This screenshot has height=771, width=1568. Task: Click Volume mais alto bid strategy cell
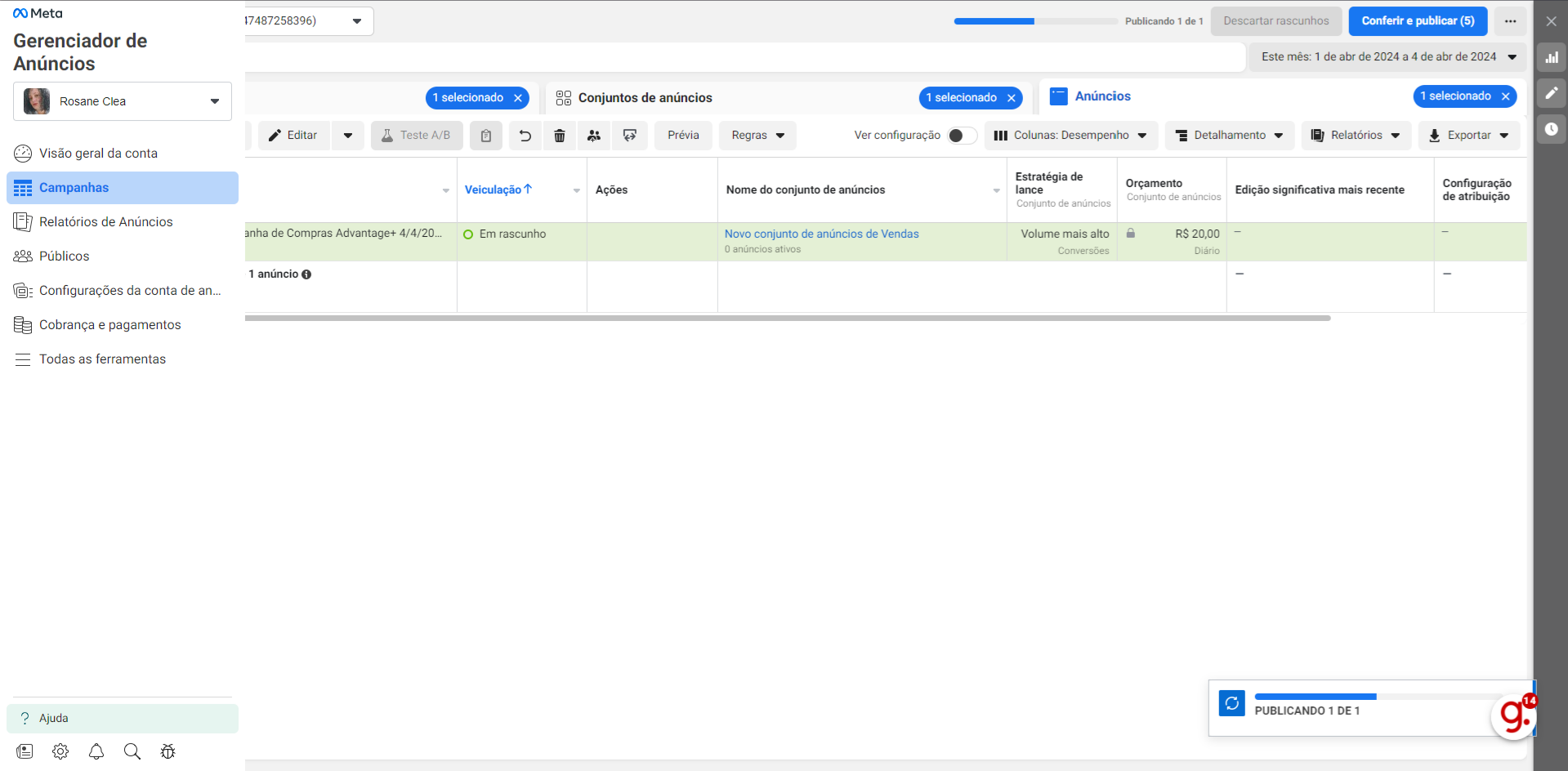pos(1062,242)
